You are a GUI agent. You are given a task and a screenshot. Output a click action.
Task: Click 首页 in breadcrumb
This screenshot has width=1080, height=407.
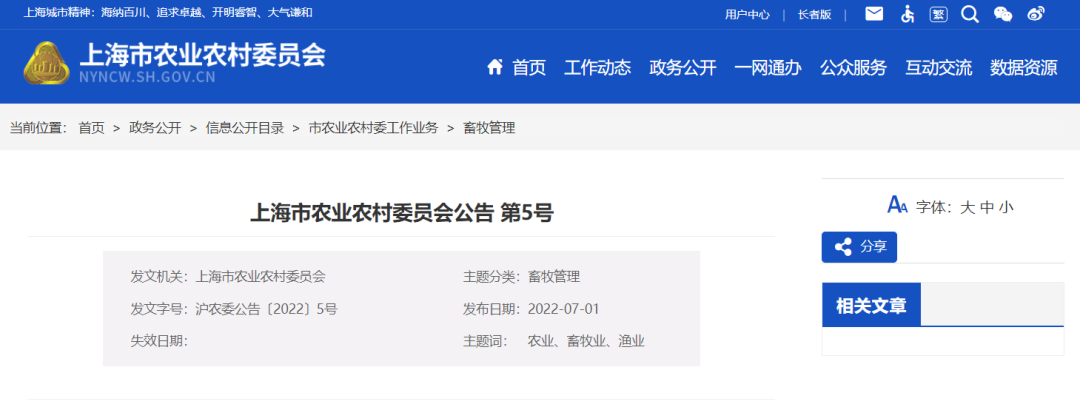click(92, 127)
